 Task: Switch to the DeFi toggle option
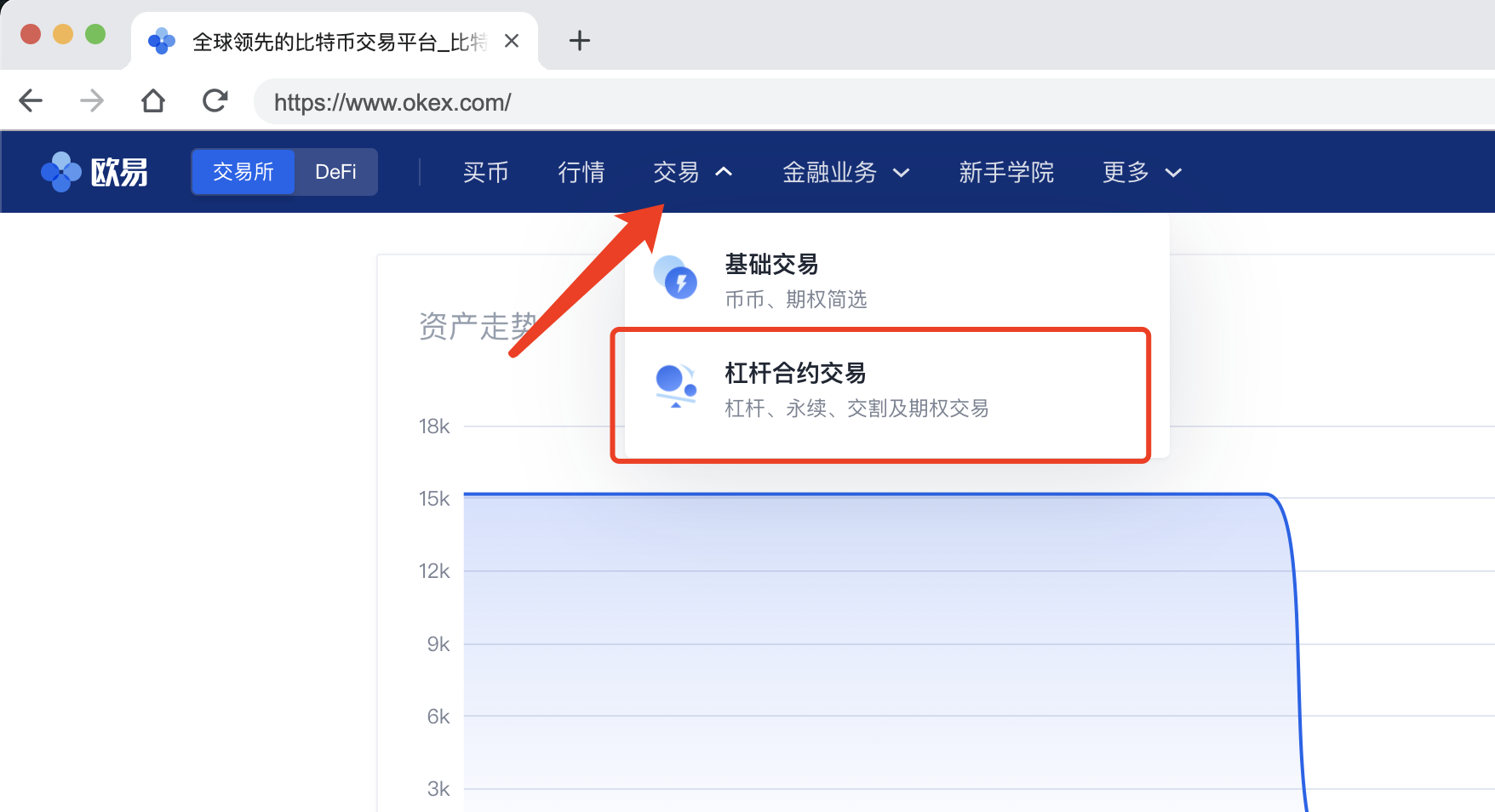tap(335, 172)
